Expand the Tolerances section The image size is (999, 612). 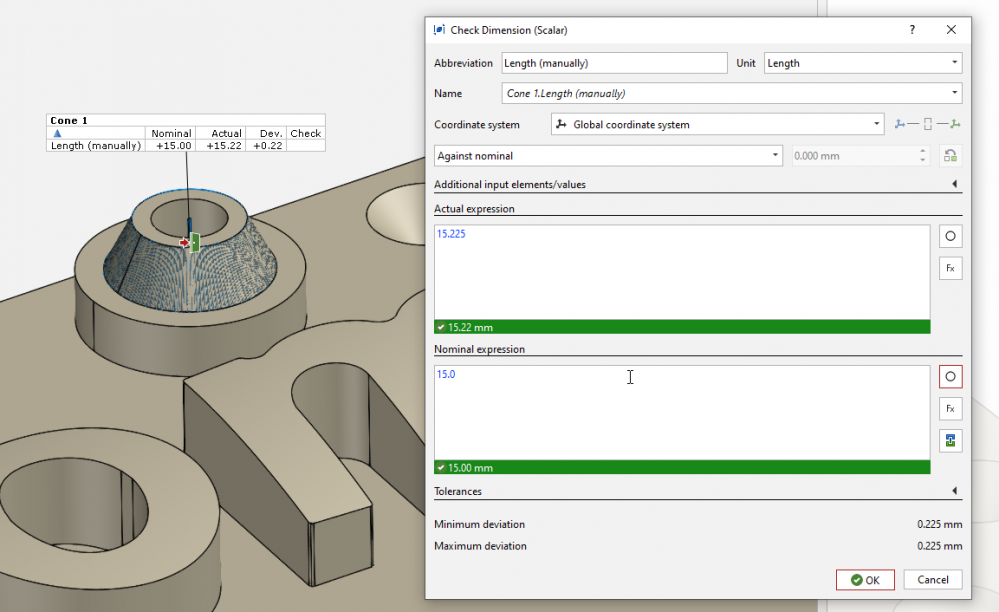point(954,491)
